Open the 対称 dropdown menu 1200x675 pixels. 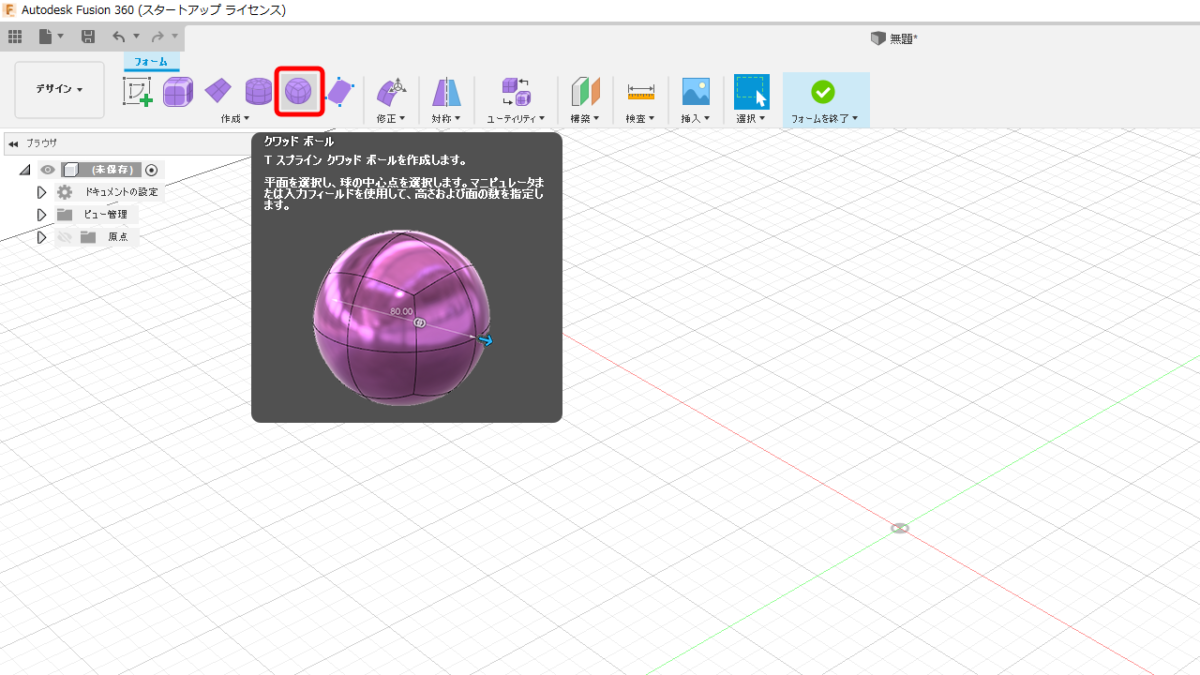[446, 118]
